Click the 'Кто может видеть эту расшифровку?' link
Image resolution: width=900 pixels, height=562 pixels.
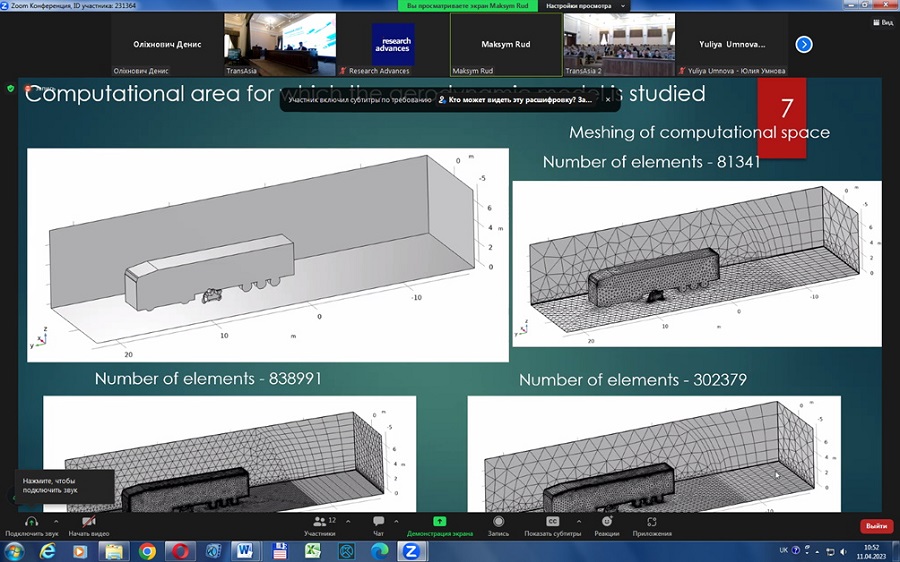click(x=519, y=100)
